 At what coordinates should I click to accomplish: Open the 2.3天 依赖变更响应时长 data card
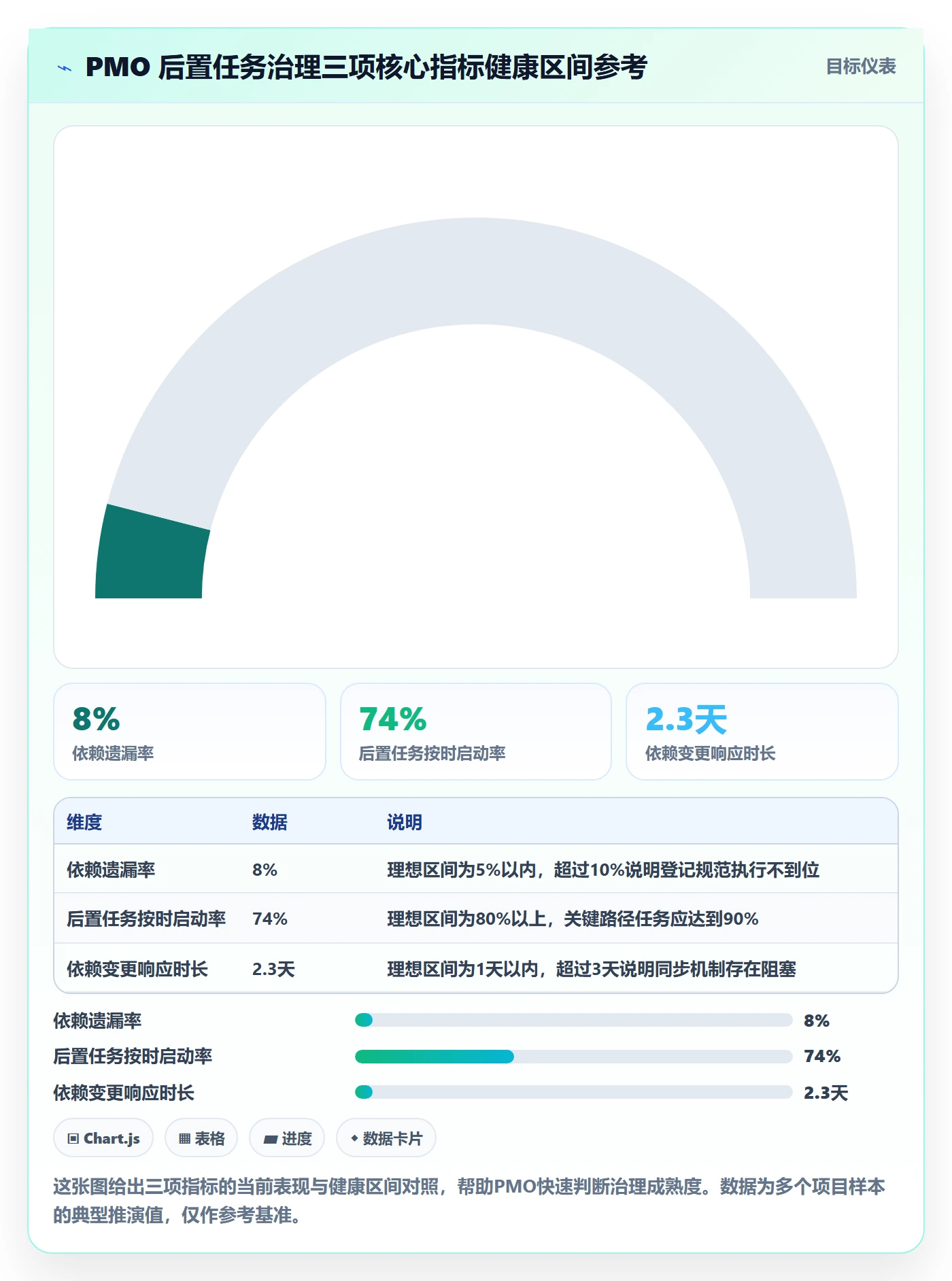click(x=762, y=732)
